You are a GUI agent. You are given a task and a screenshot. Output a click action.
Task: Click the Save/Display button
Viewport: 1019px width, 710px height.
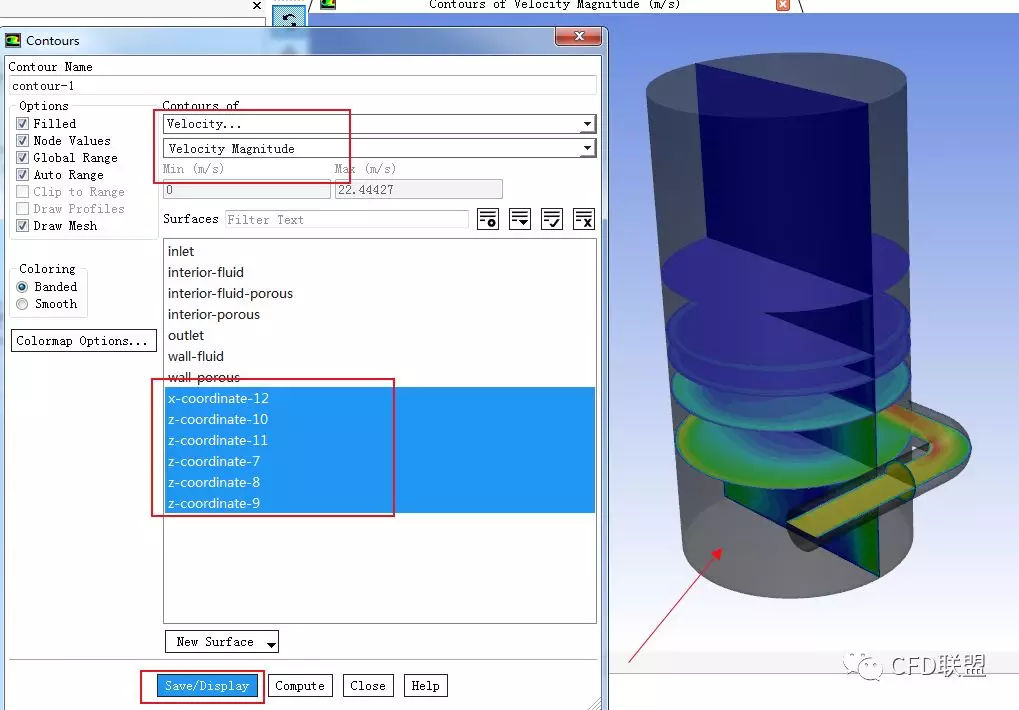tap(206, 686)
